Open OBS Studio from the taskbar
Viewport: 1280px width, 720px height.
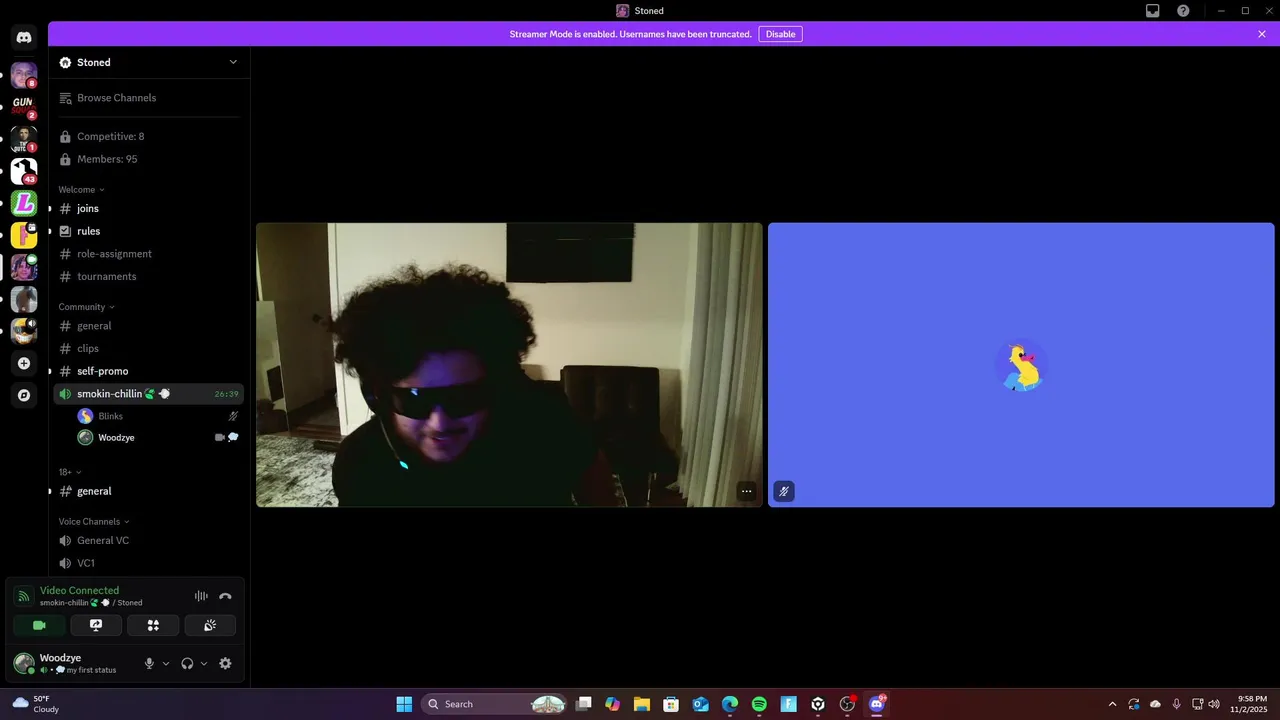(x=847, y=704)
